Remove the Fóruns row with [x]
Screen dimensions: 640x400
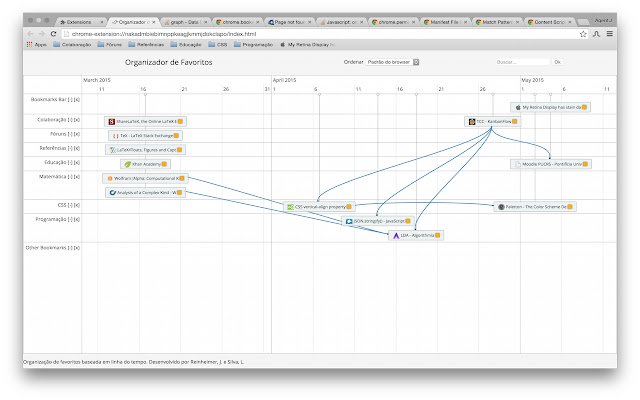pos(77,134)
